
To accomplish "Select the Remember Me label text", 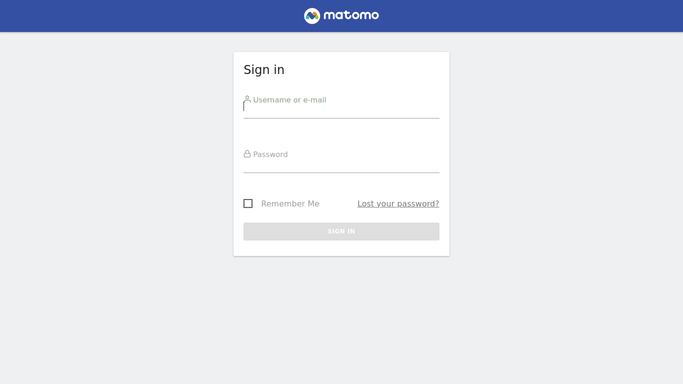I will coord(290,203).
